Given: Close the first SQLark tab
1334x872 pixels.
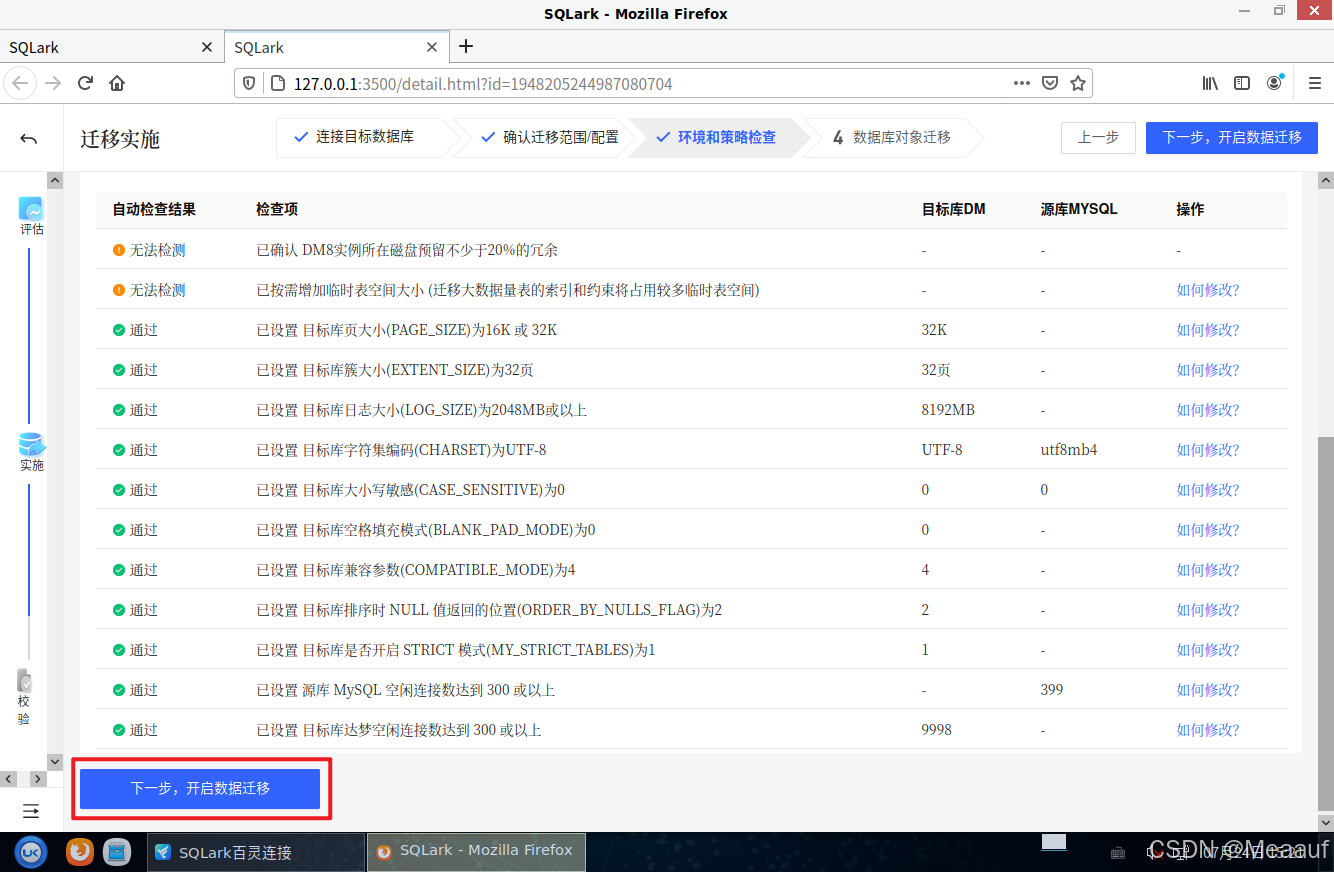Looking at the screenshot, I should click(x=207, y=47).
